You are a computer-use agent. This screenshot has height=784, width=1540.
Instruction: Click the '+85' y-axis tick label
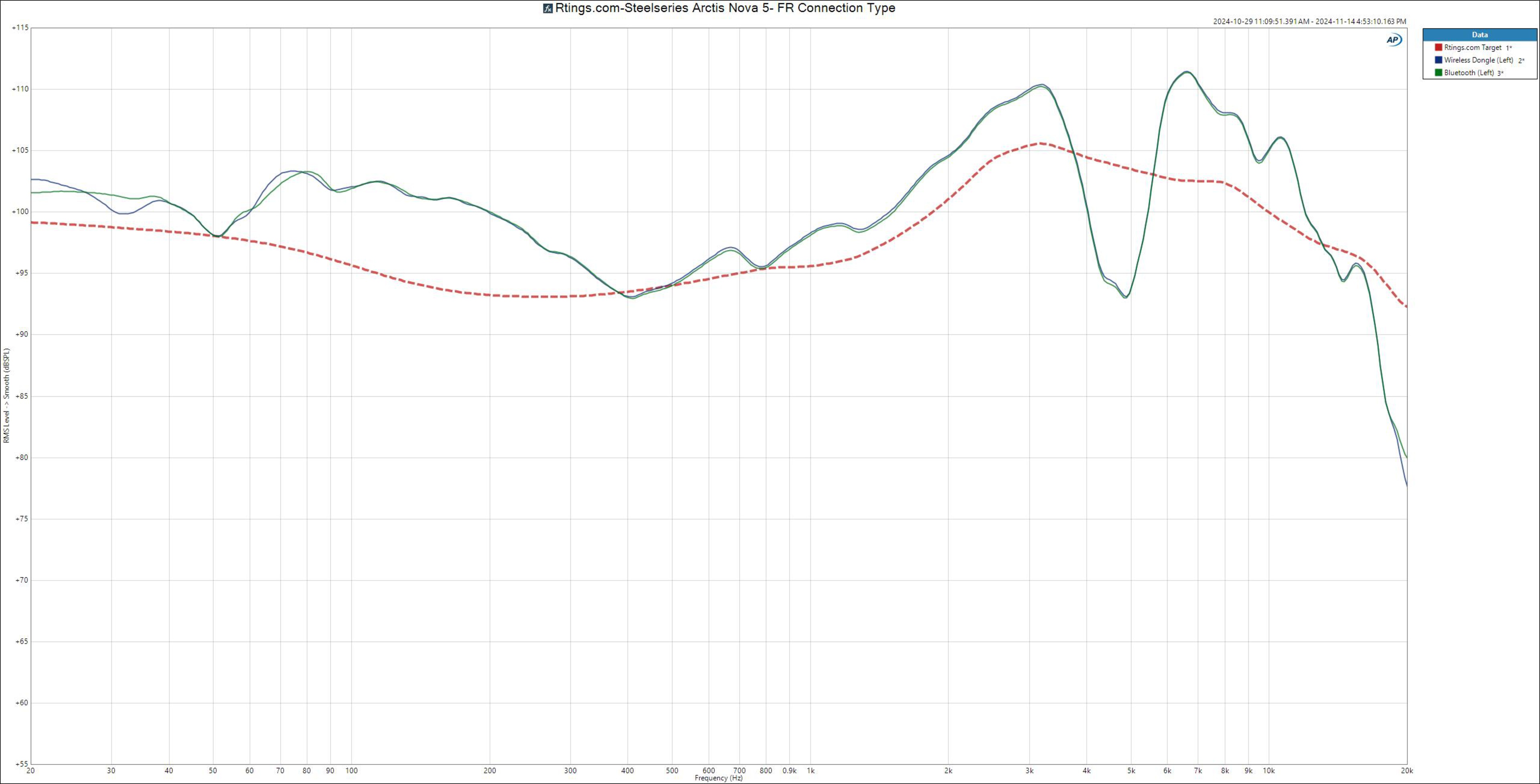click(x=22, y=396)
